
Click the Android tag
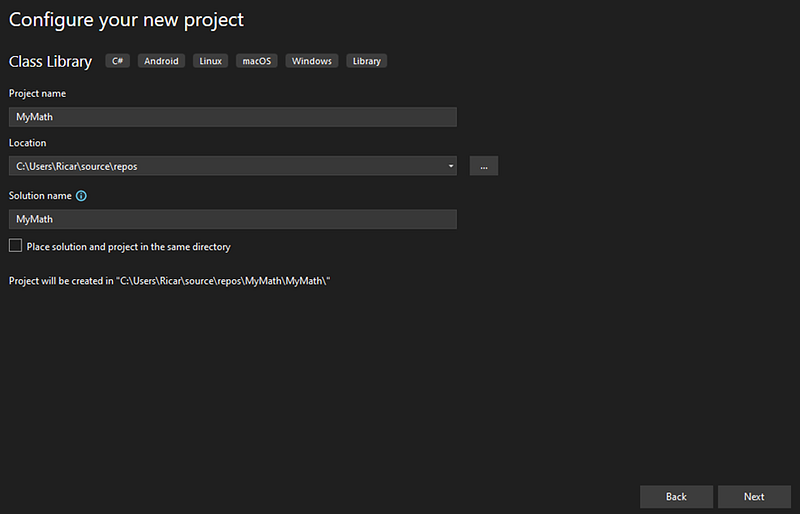point(161,61)
